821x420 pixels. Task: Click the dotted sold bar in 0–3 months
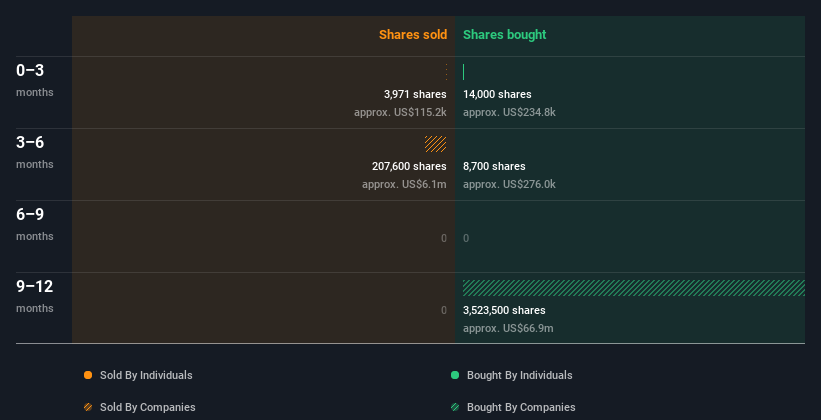[x=446, y=72]
